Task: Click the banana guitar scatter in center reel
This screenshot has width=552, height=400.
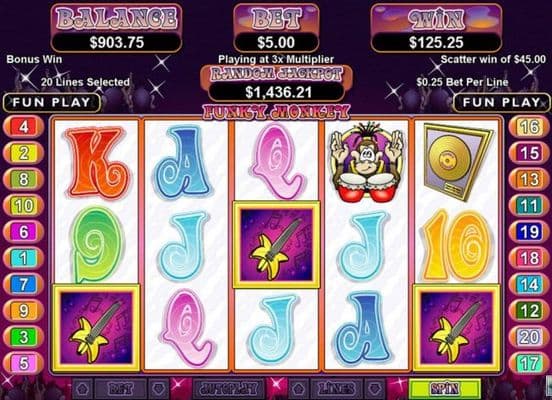Action: (x=276, y=244)
